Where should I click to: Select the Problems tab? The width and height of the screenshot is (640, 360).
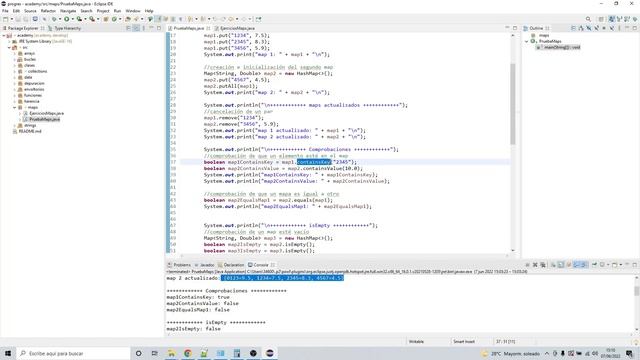click(179, 265)
